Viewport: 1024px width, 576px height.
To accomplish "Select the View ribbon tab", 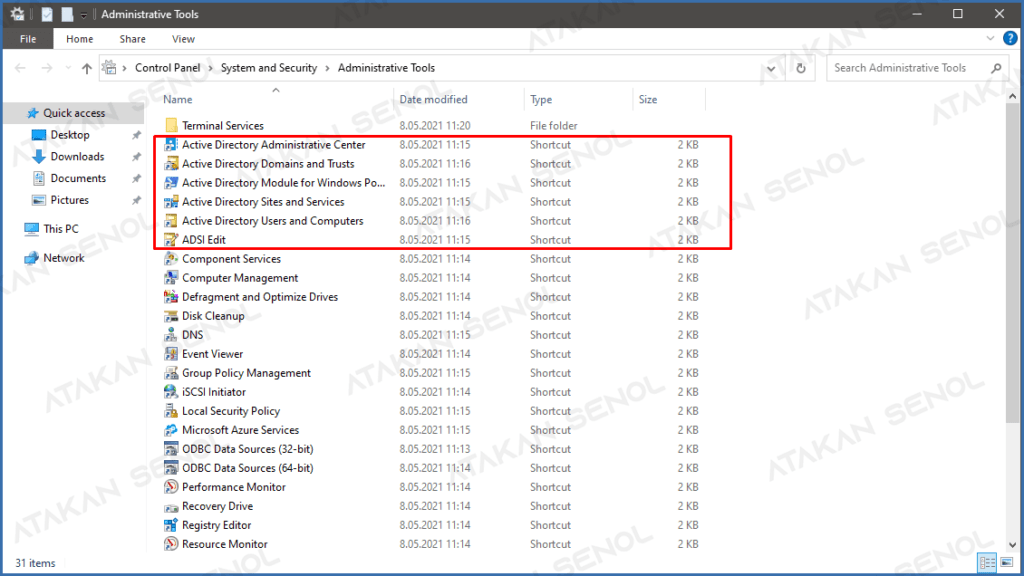I will [x=184, y=39].
